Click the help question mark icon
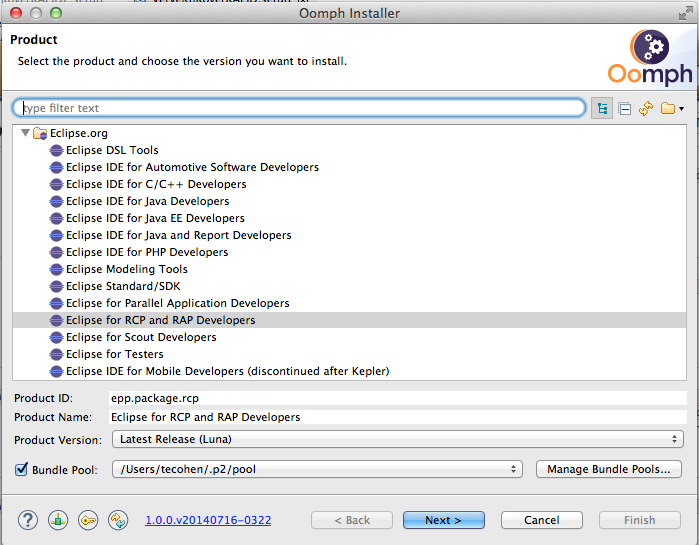This screenshot has height=545, width=699. 28,520
